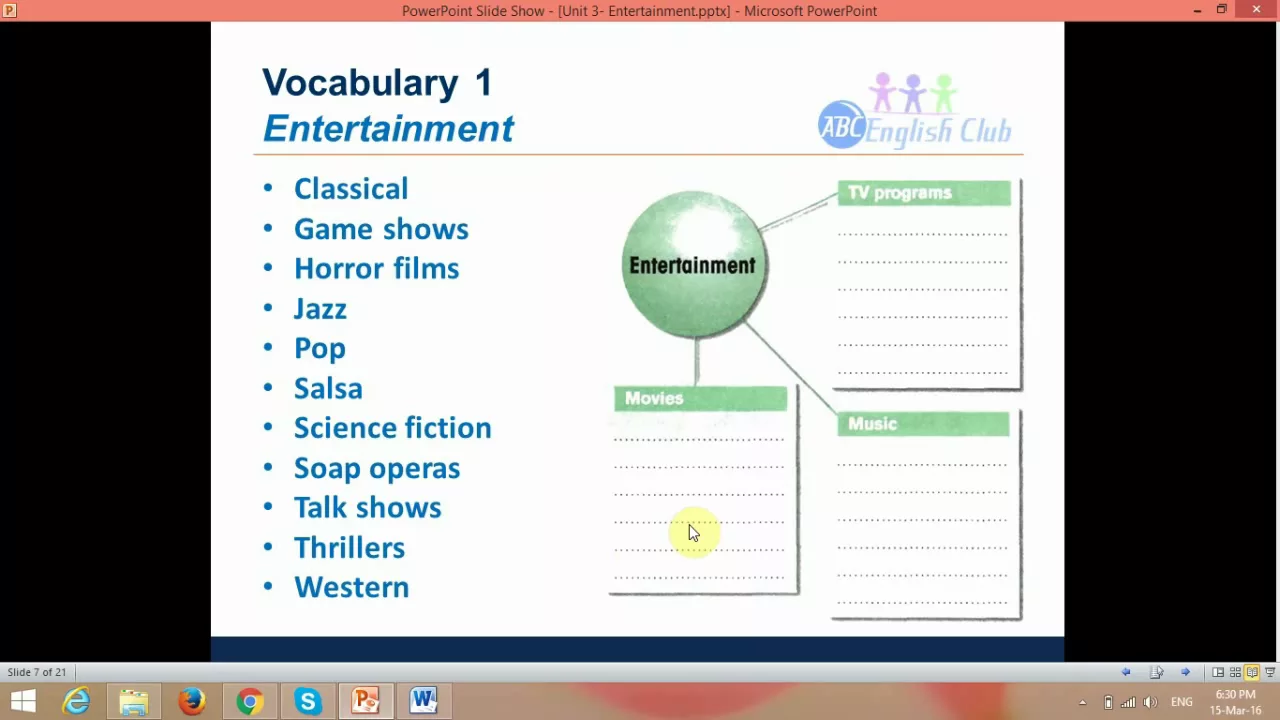This screenshot has width=1280, height=720.
Task: Click the green Entertainment sphere
Action: [693, 265]
